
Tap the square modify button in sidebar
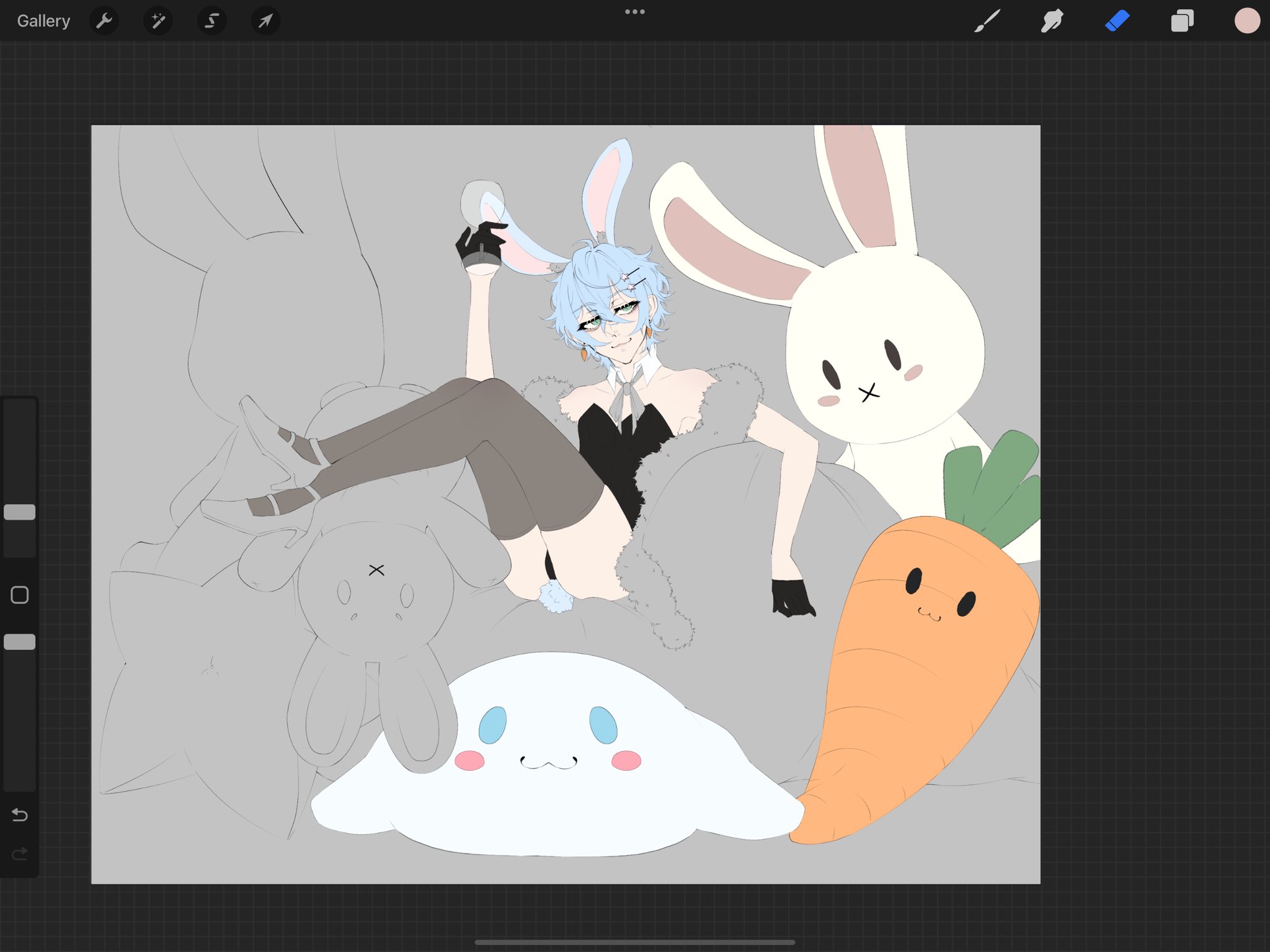(x=20, y=595)
